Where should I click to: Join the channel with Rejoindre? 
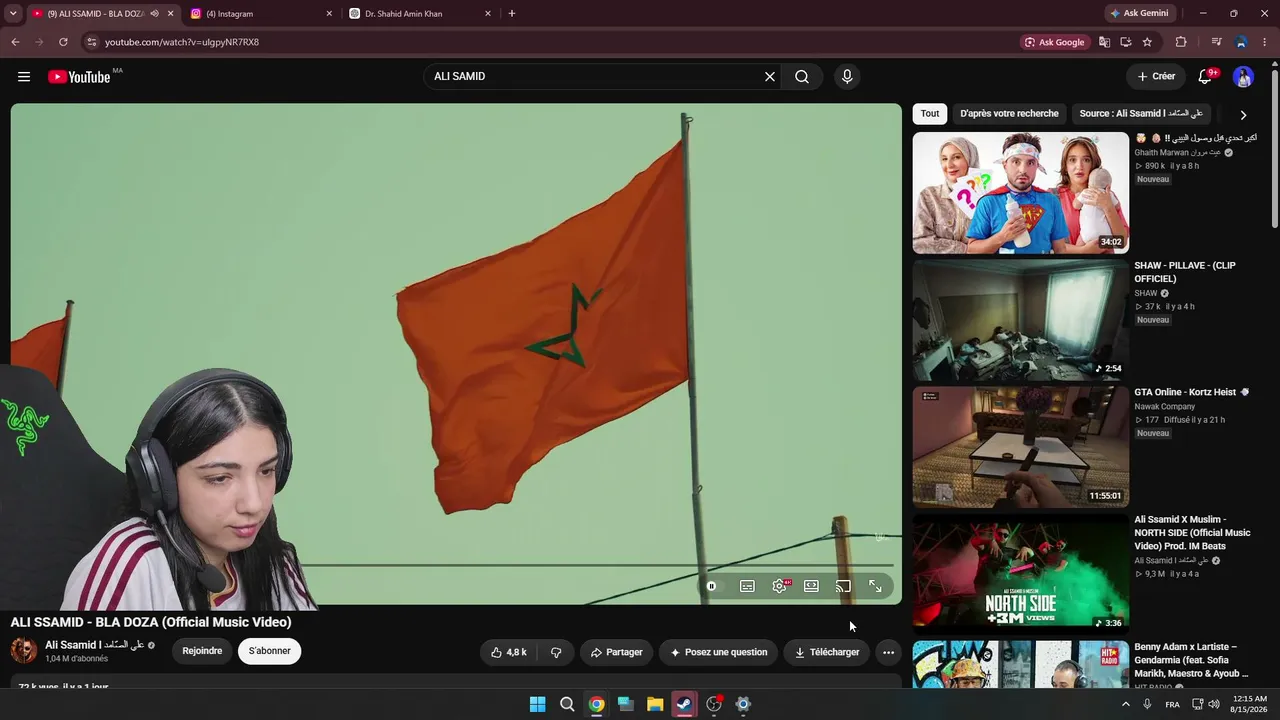202,651
